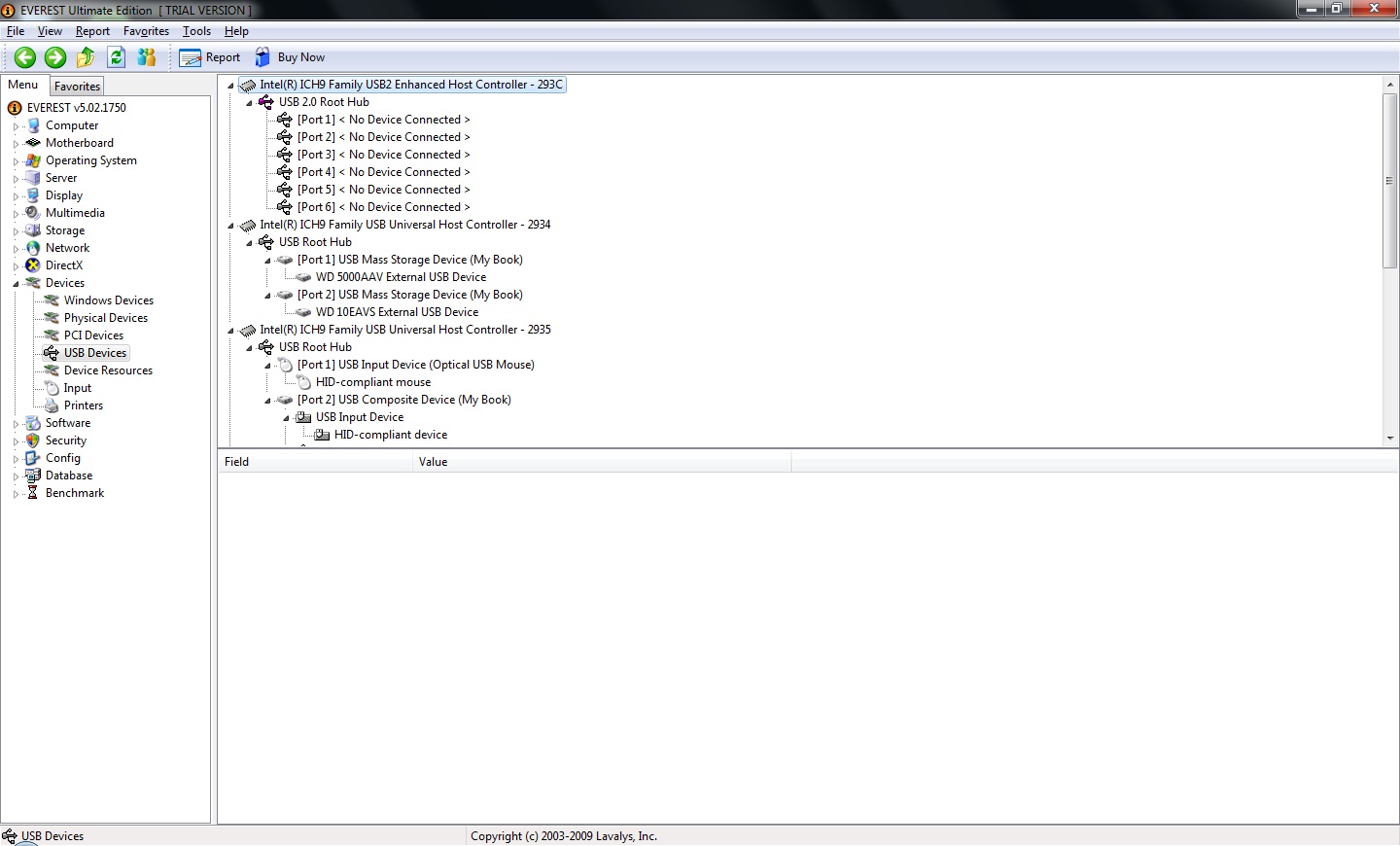The image size is (1400, 846).
Task: Select Windows Devices in the tree
Action: pos(109,300)
